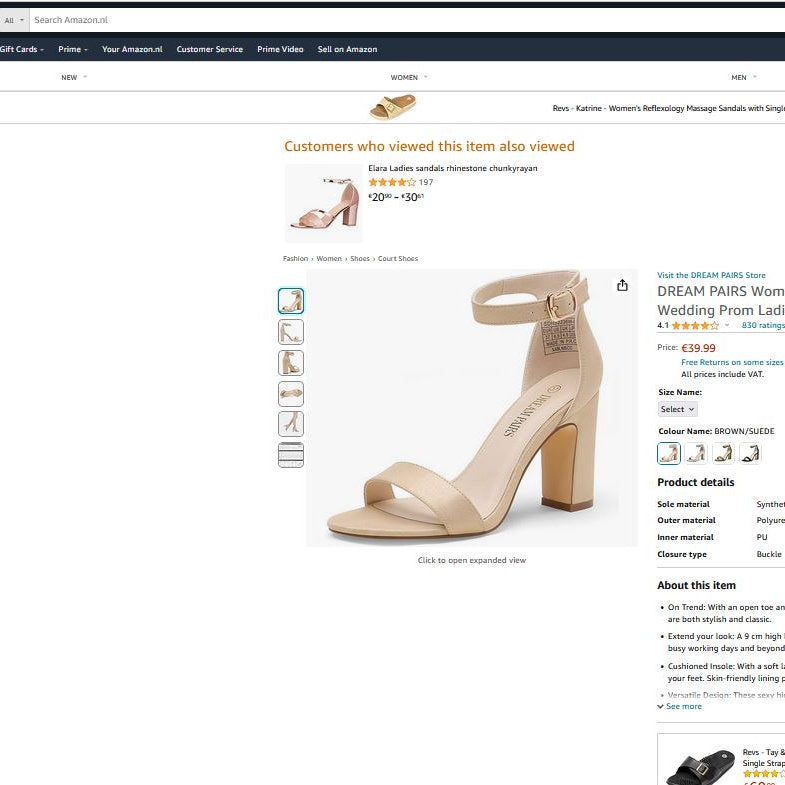Open the Prime navigation menu

pos(73,49)
